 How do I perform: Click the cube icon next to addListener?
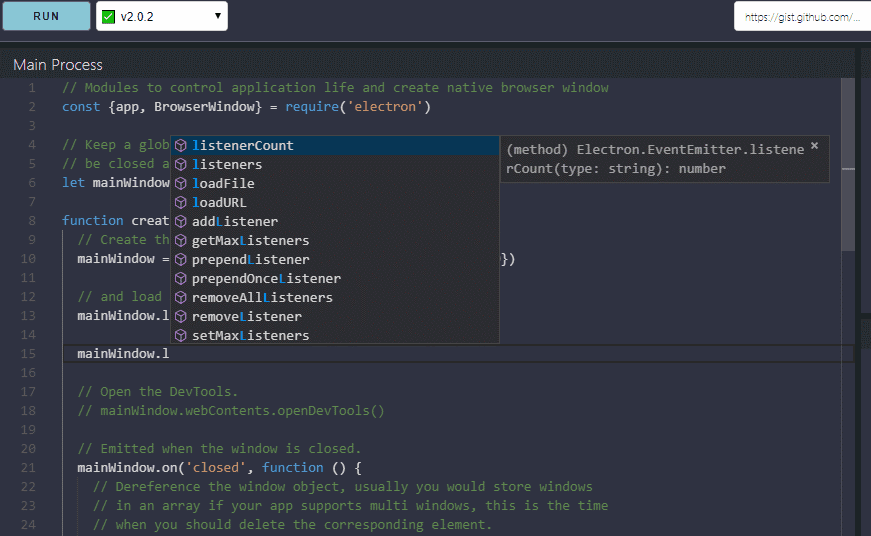pyautogui.click(x=181, y=222)
